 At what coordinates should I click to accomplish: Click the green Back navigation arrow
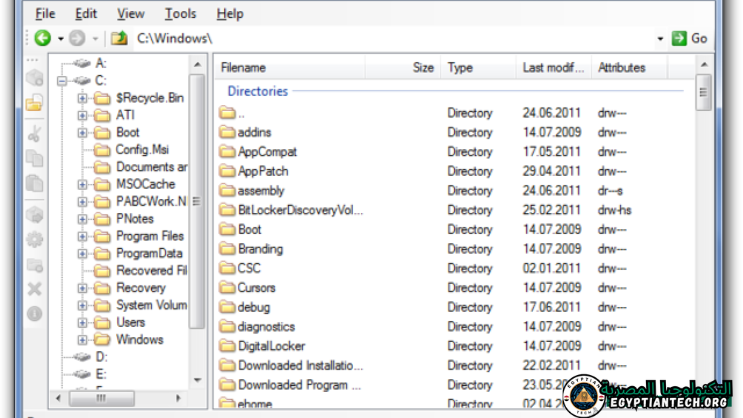pos(42,38)
